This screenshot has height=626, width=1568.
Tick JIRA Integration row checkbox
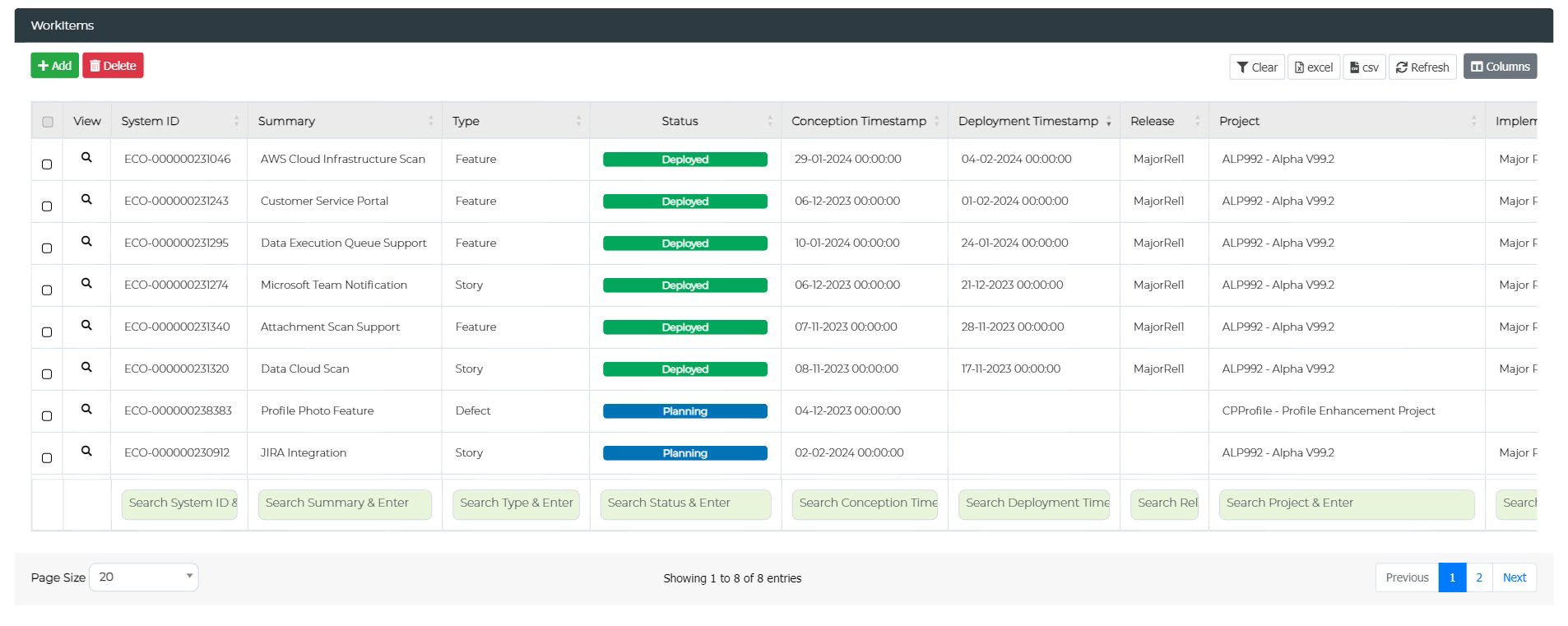click(x=47, y=458)
